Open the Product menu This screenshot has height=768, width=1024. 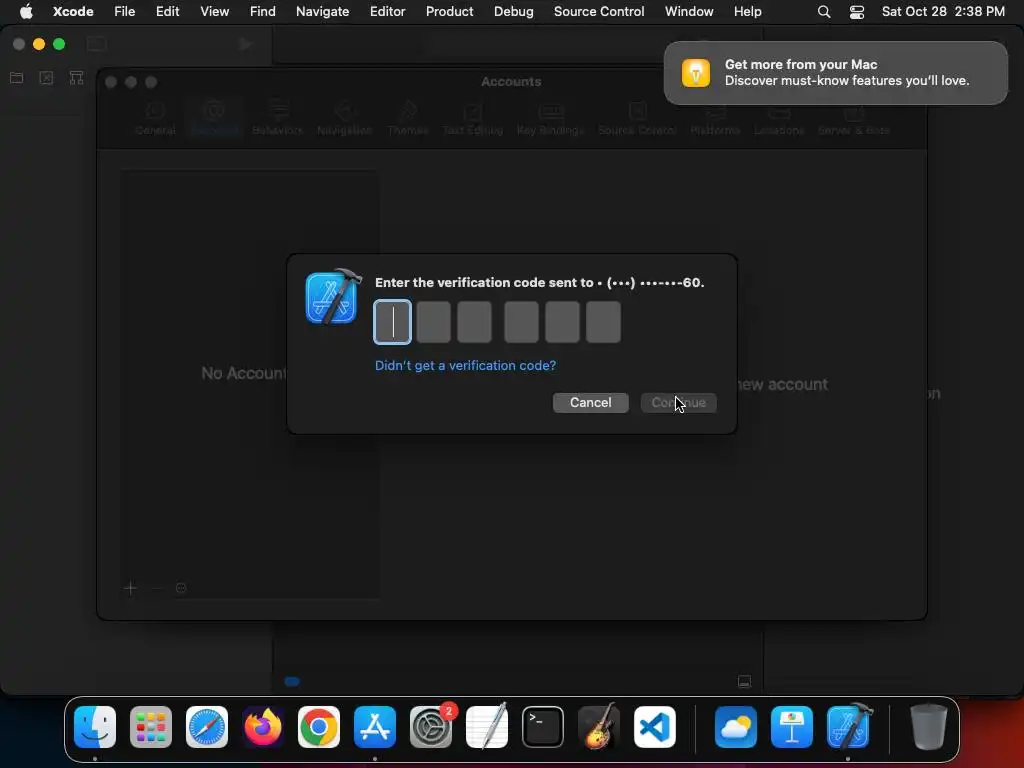point(449,11)
